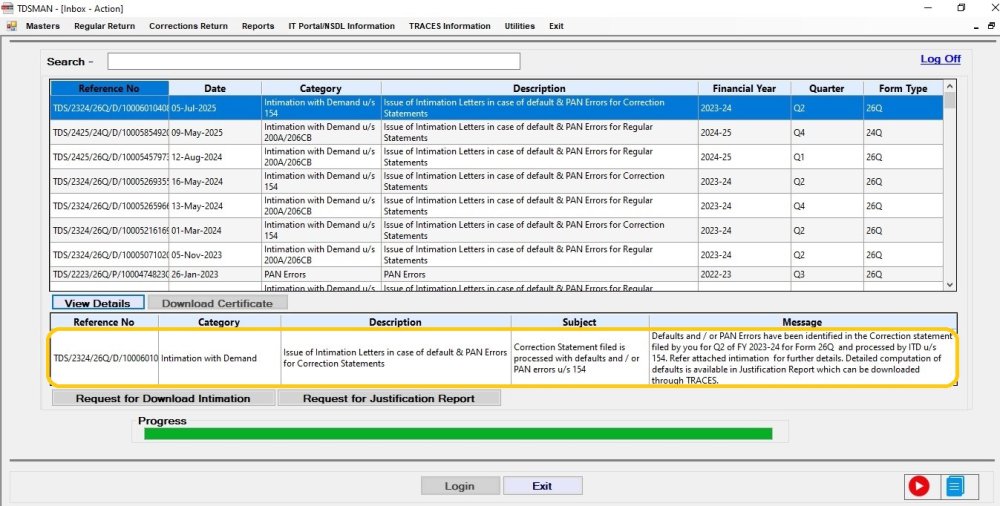Select the row dated 13-May-2024

pos(497,205)
